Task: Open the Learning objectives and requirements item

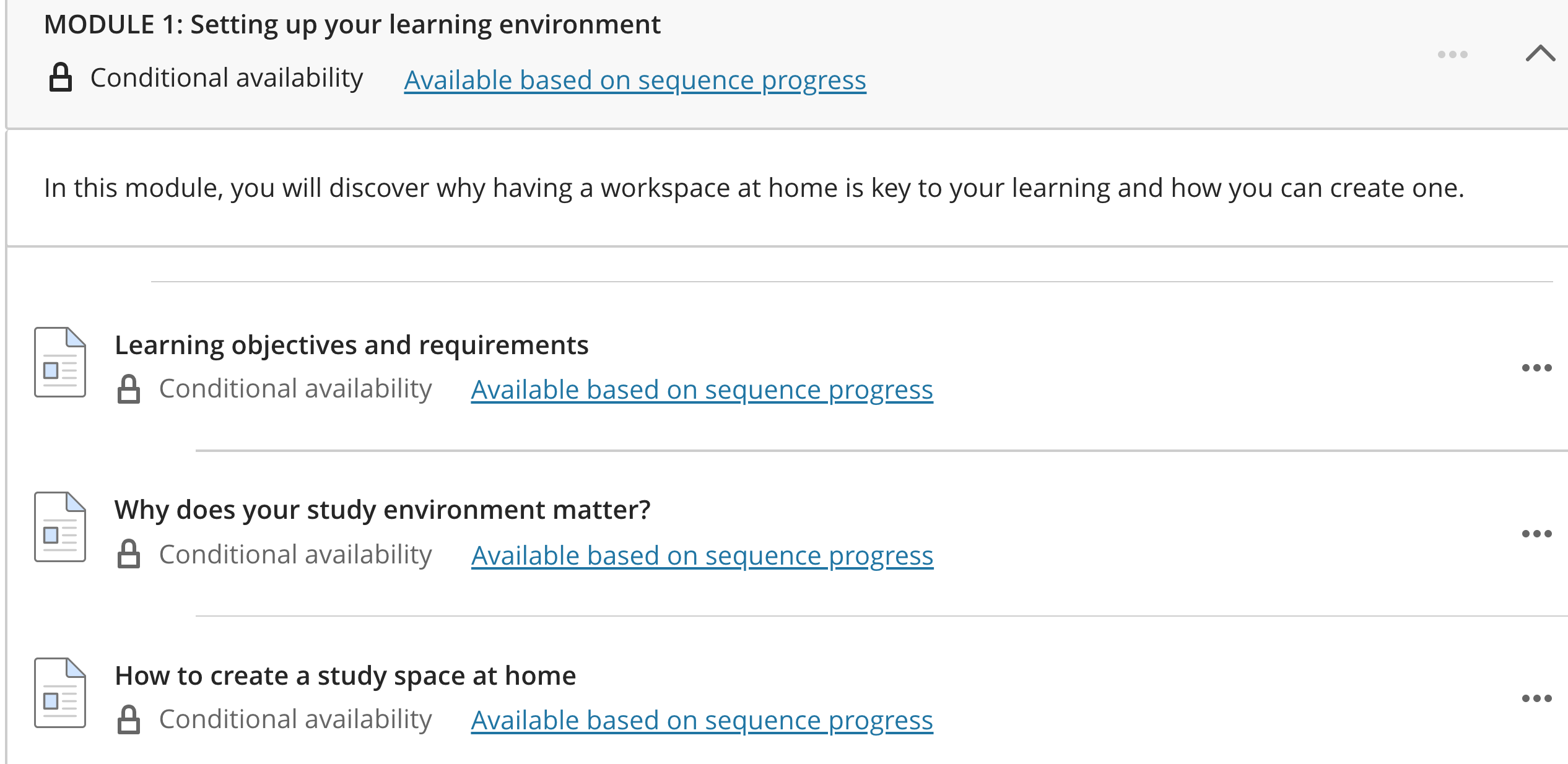Action: 351,345
